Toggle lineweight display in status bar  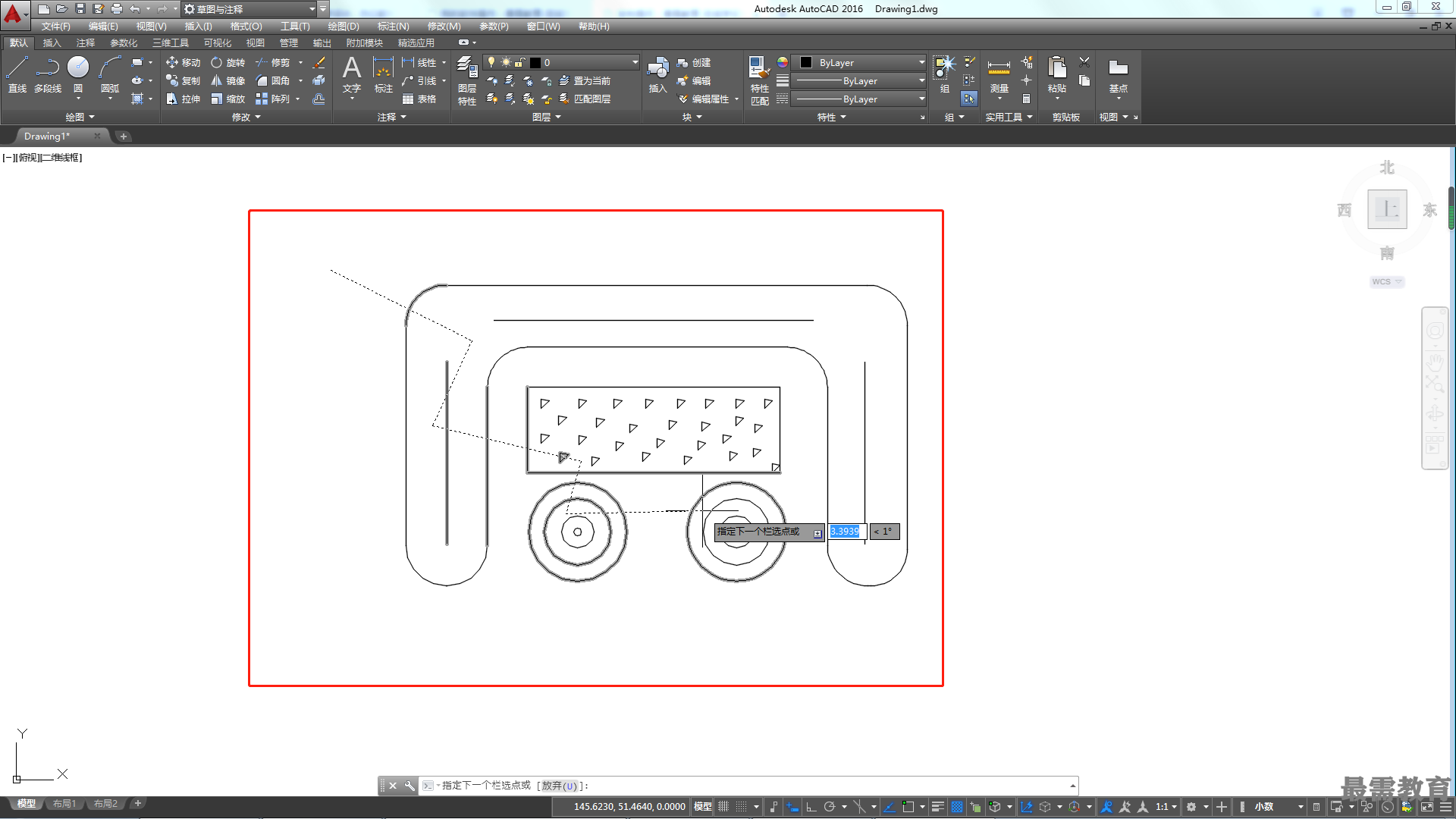click(937, 807)
